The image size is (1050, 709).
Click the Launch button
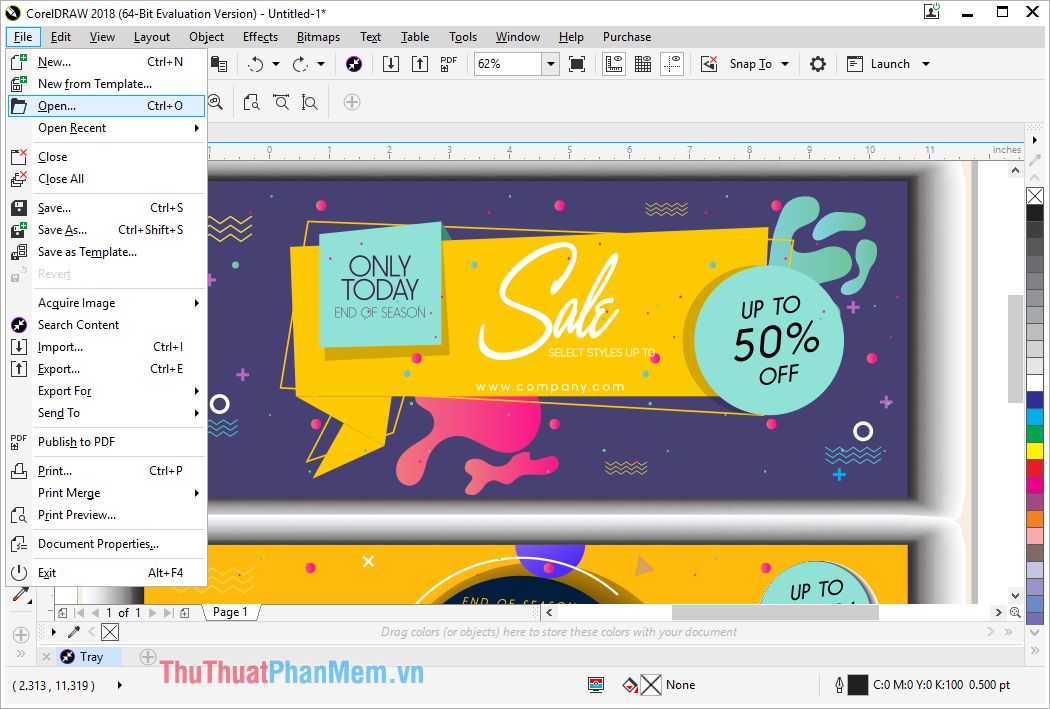[888, 64]
